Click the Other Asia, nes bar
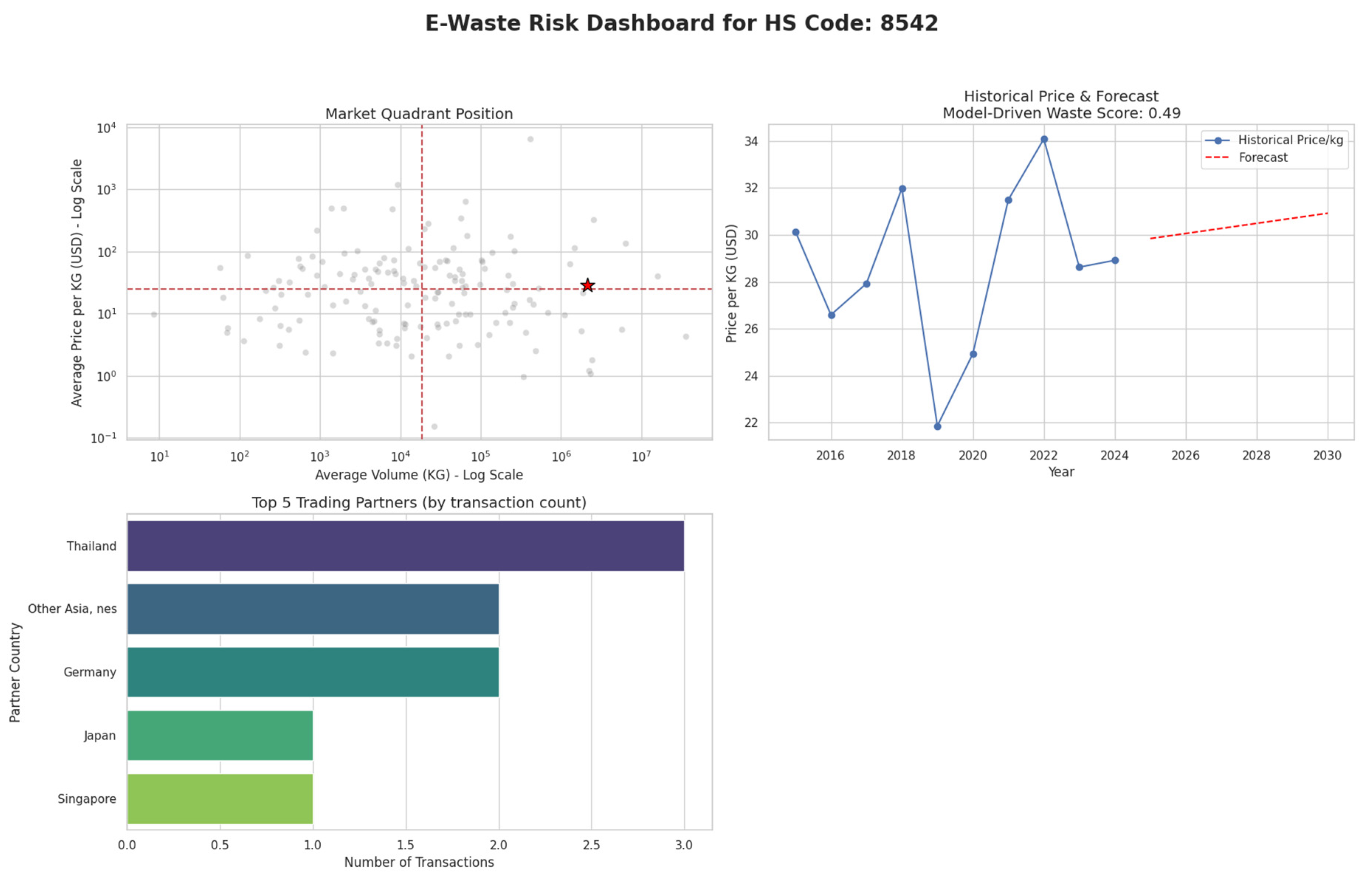This screenshot has width=1372, height=875. pyautogui.click(x=313, y=609)
